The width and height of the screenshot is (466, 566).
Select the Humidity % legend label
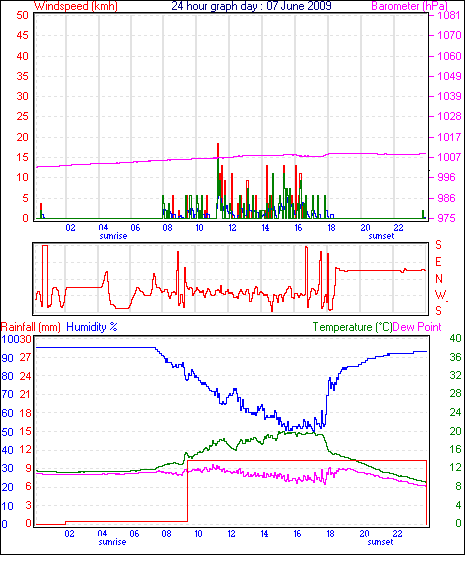pyautogui.click(x=92, y=327)
